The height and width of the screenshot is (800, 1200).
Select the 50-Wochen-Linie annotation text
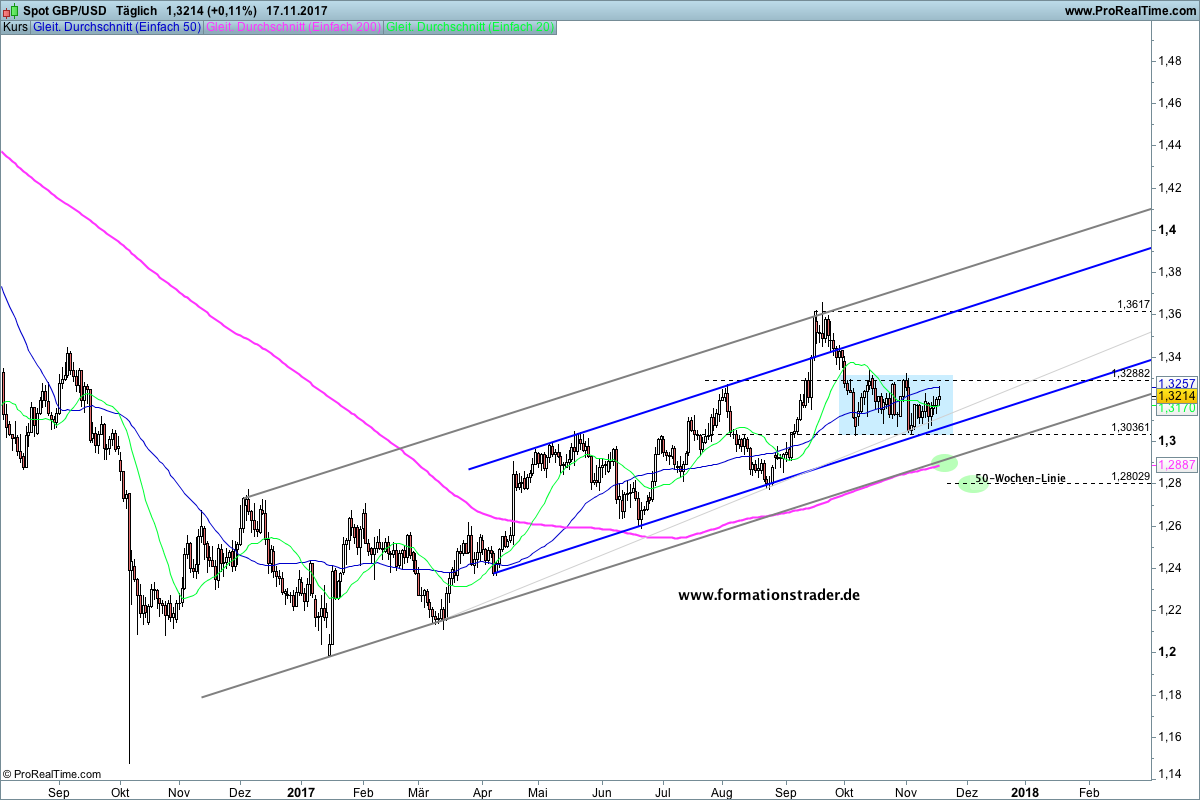tap(1014, 479)
